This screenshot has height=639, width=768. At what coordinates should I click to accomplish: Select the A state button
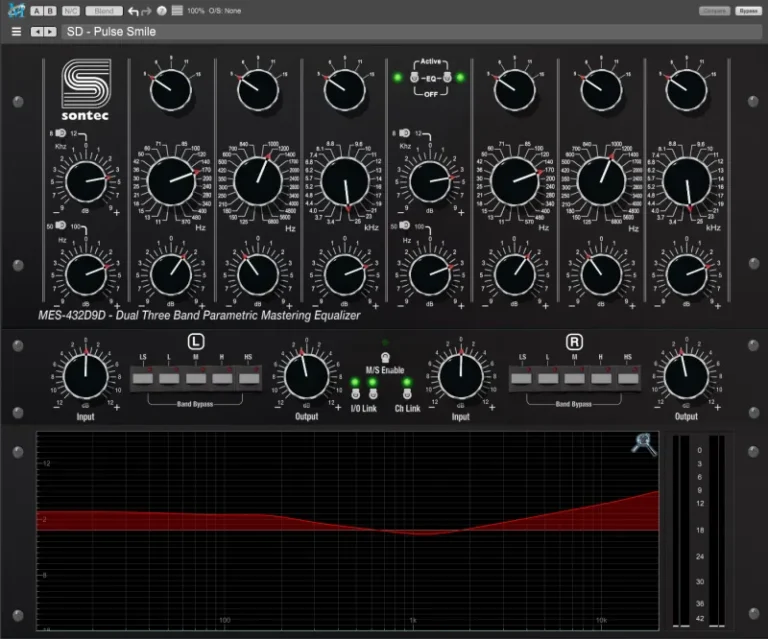tap(36, 11)
